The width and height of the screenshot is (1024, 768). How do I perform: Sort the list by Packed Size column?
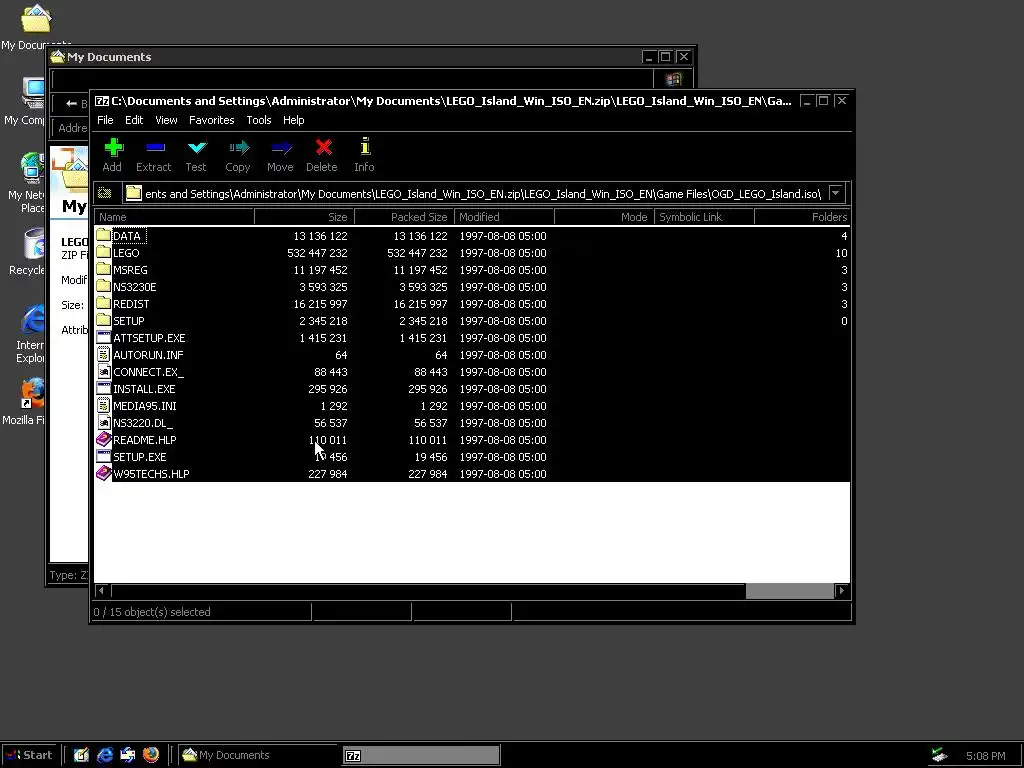(404, 217)
